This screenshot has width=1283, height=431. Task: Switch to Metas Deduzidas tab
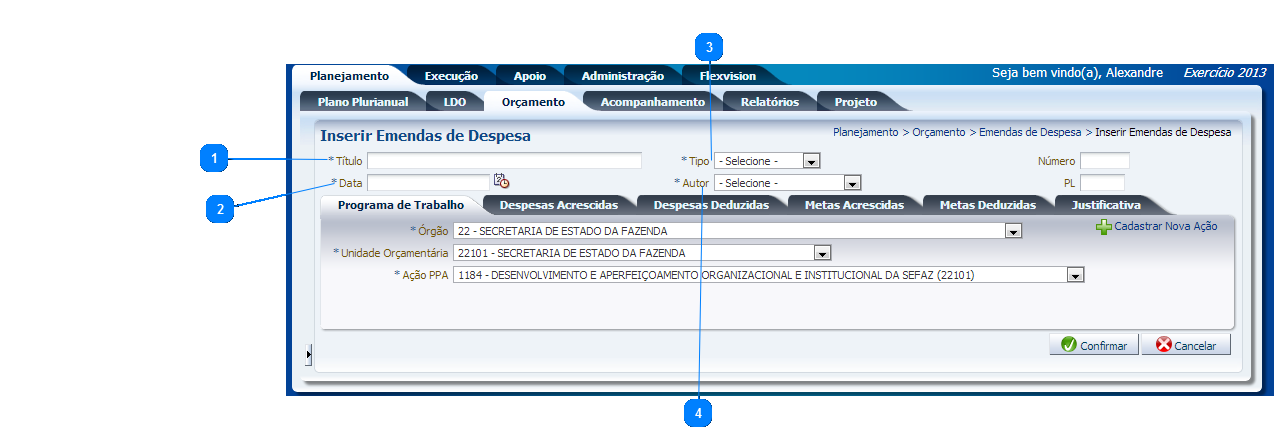point(987,205)
